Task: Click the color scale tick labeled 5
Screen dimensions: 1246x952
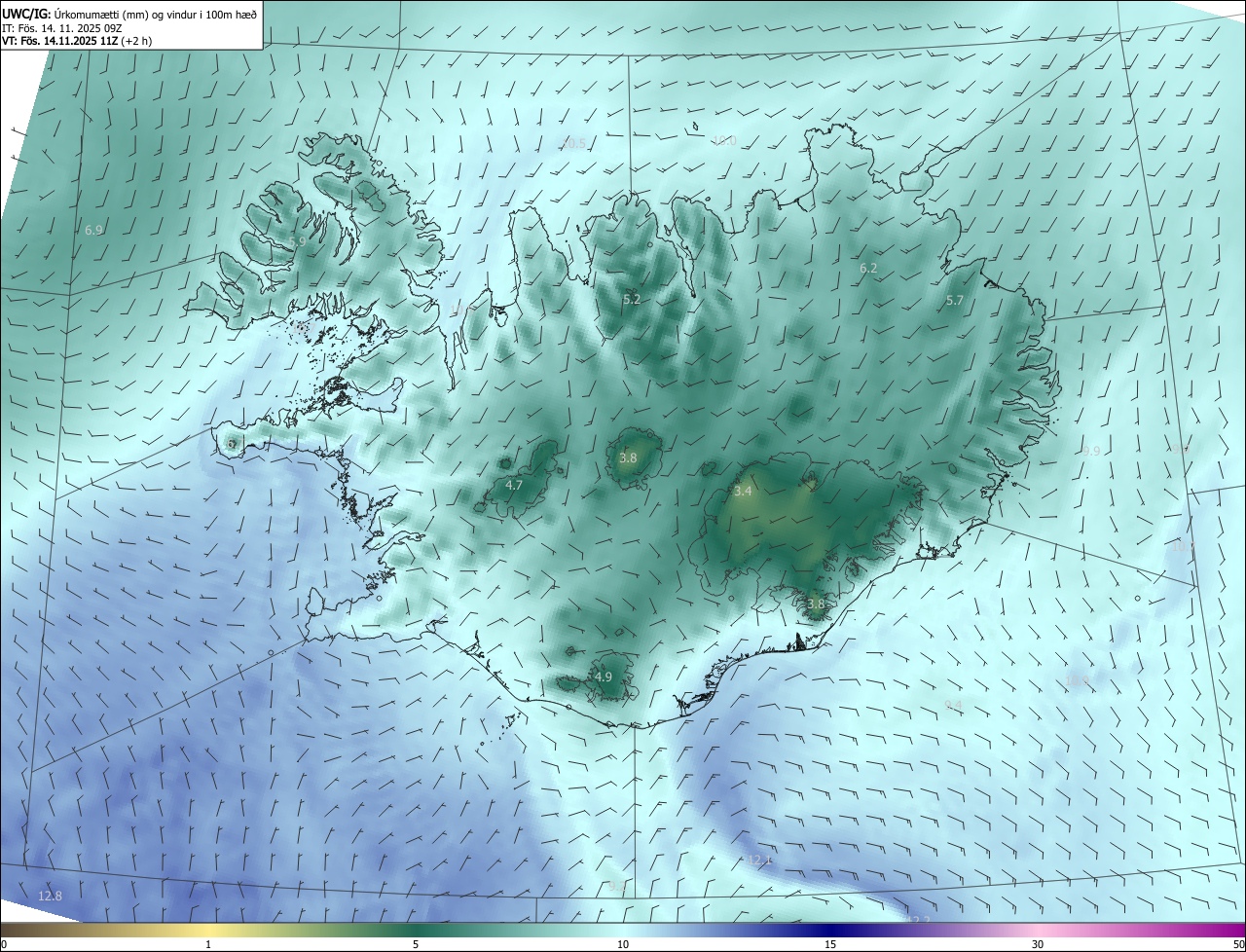Action: [x=416, y=944]
